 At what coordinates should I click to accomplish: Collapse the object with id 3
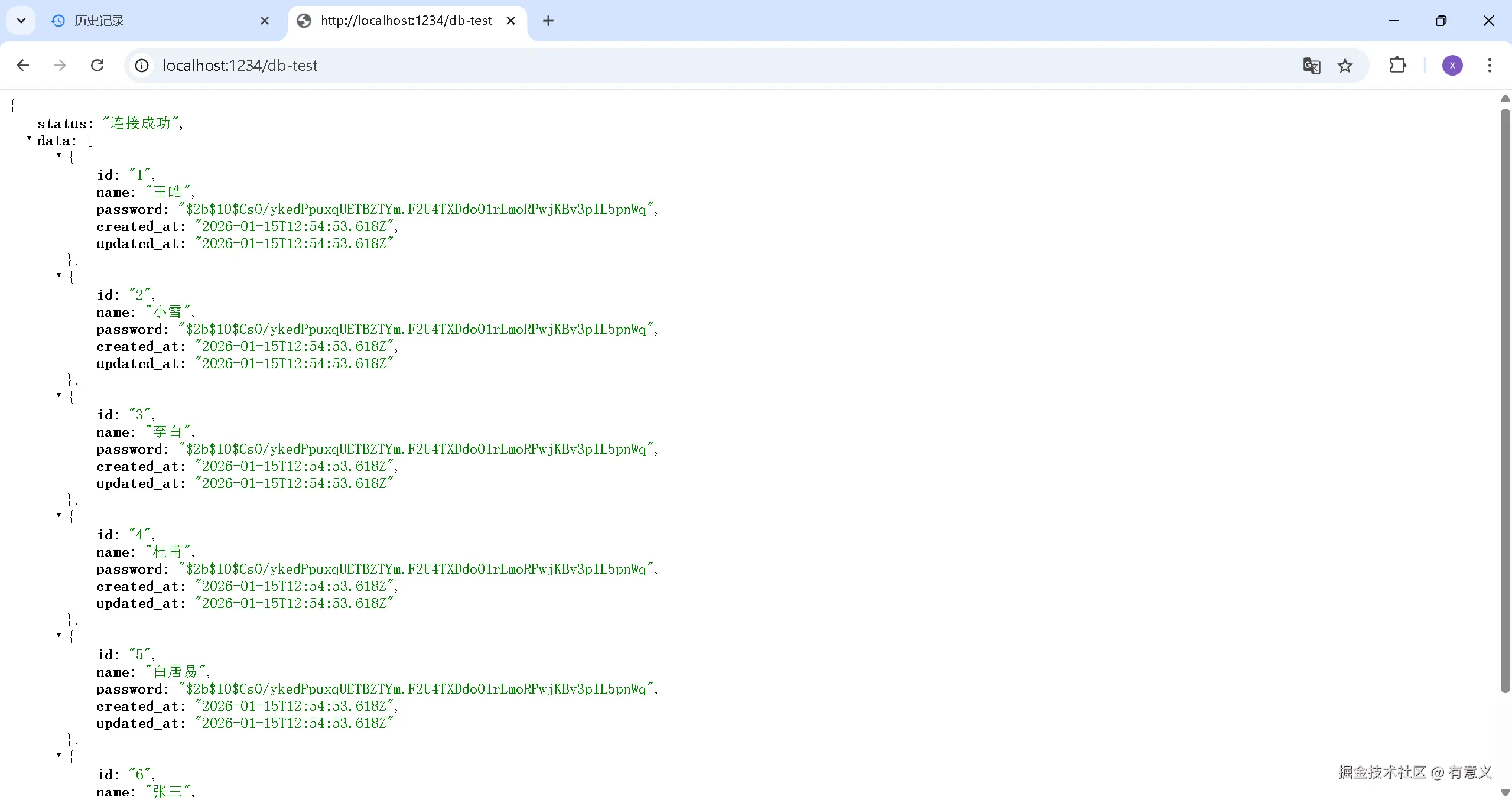pyautogui.click(x=58, y=395)
